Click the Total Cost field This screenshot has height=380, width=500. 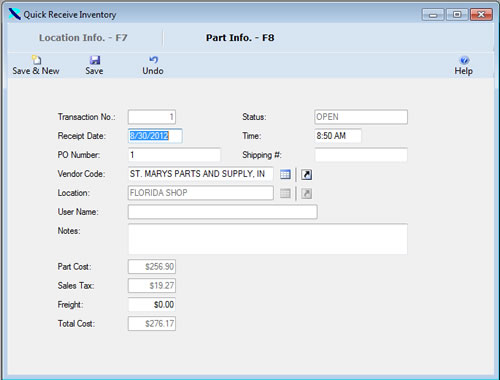(x=152, y=324)
